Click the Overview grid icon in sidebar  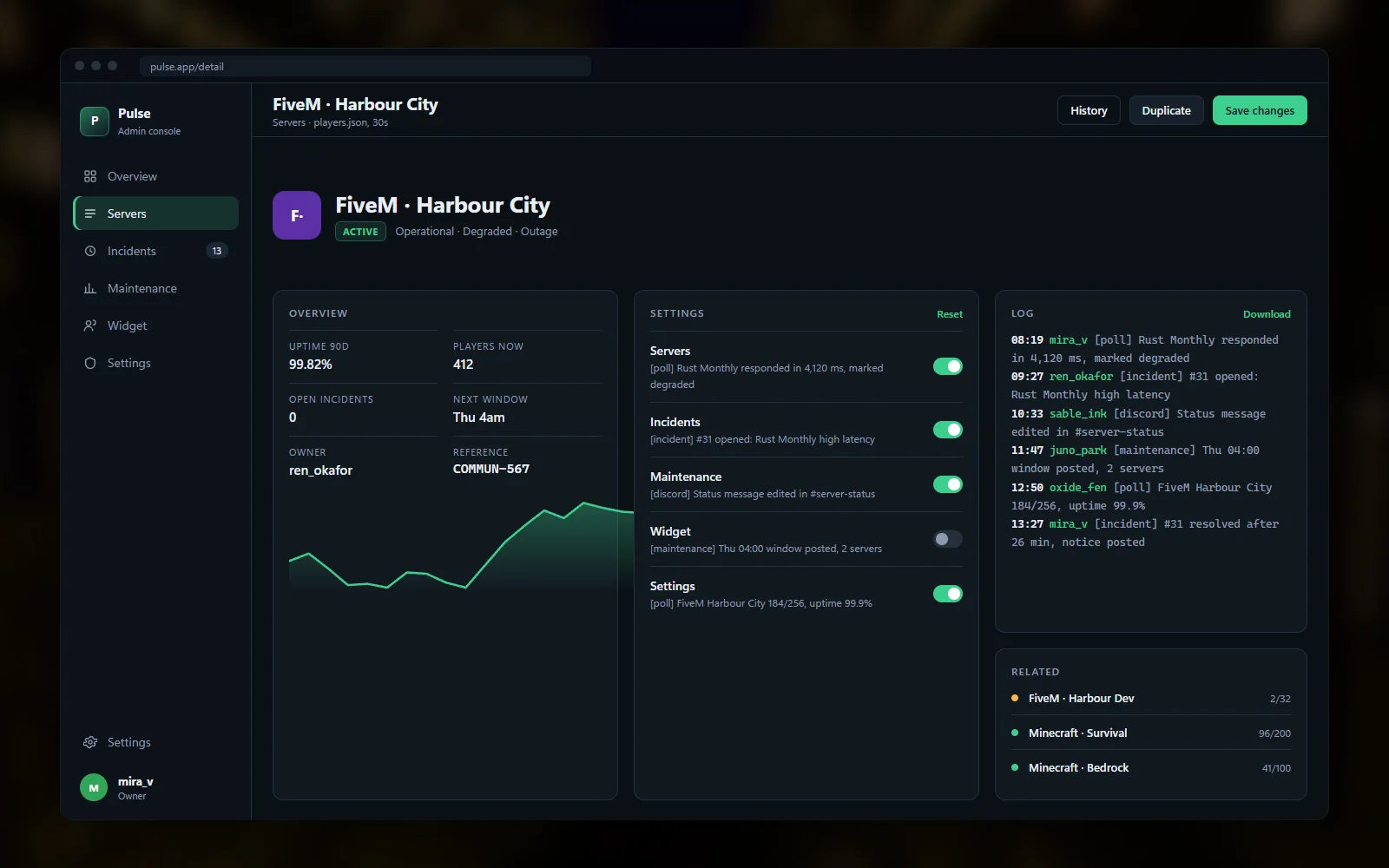click(90, 176)
